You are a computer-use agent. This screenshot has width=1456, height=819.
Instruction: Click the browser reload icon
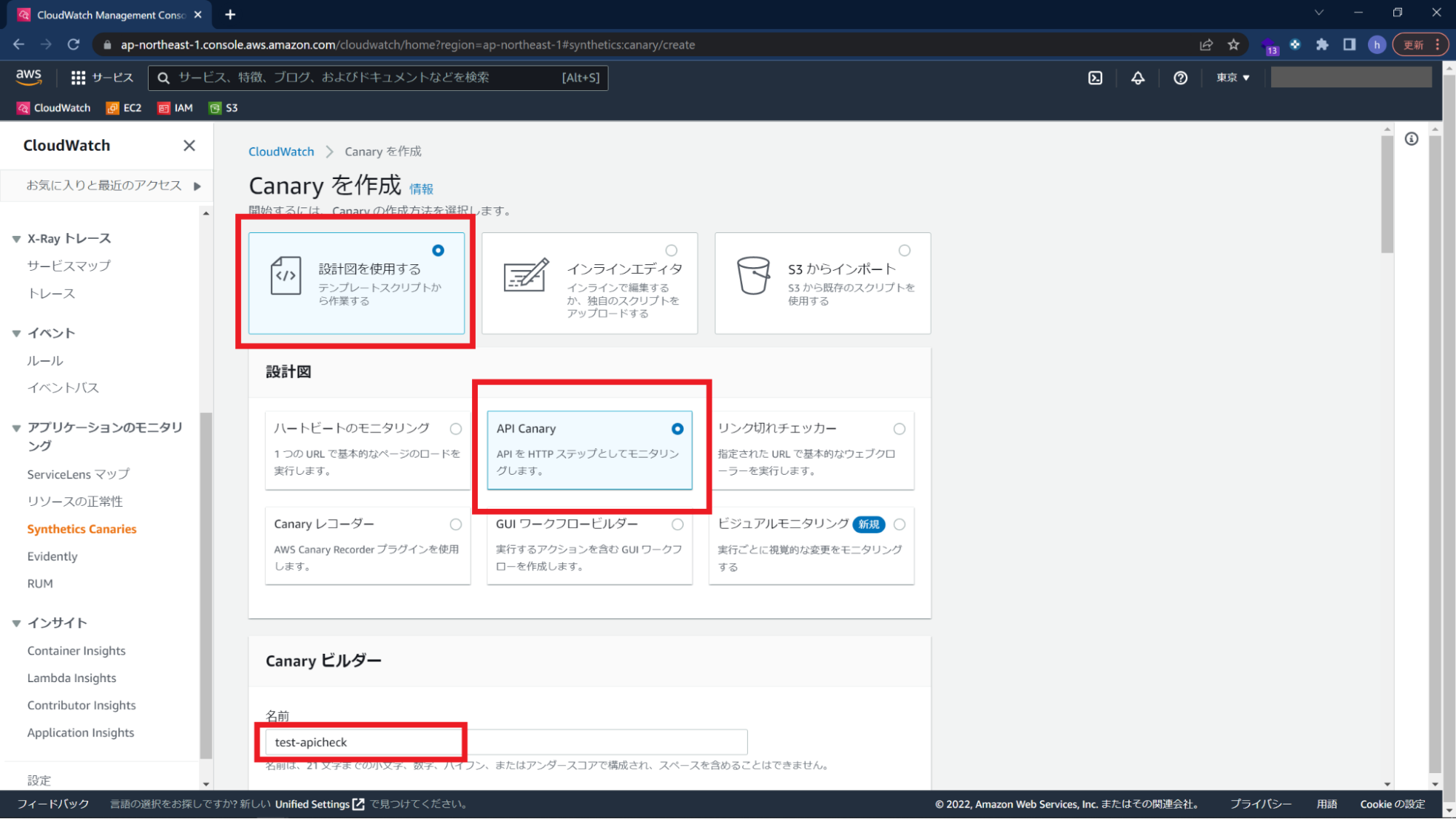[74, 44]
